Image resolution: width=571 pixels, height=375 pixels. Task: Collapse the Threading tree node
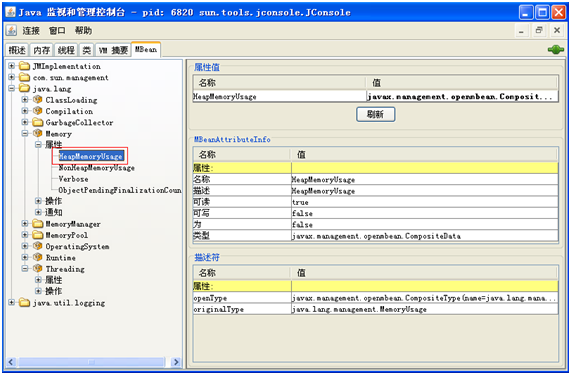pos(25,269)
